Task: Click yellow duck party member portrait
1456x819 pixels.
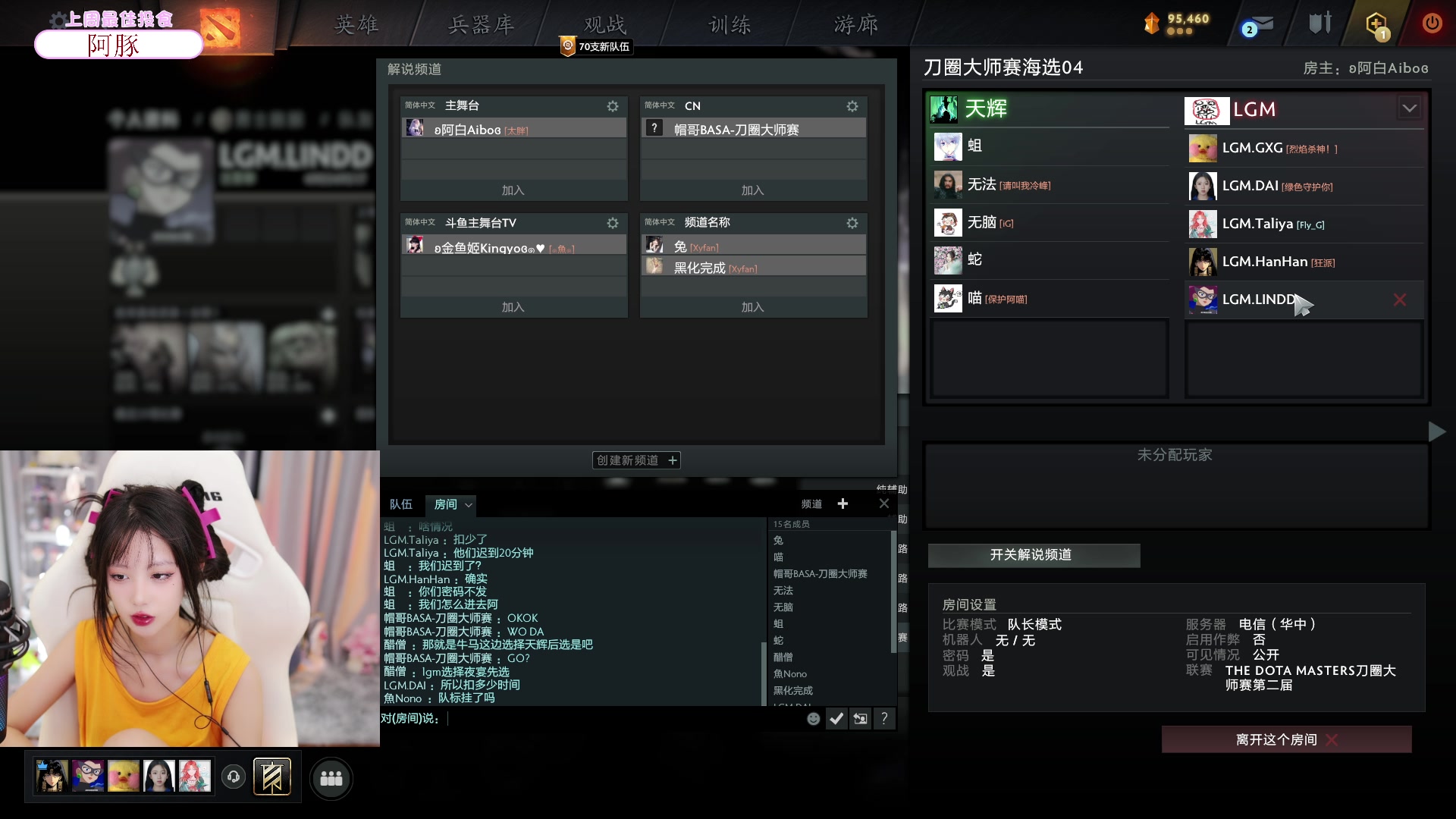Action: [x=124, y=777]
